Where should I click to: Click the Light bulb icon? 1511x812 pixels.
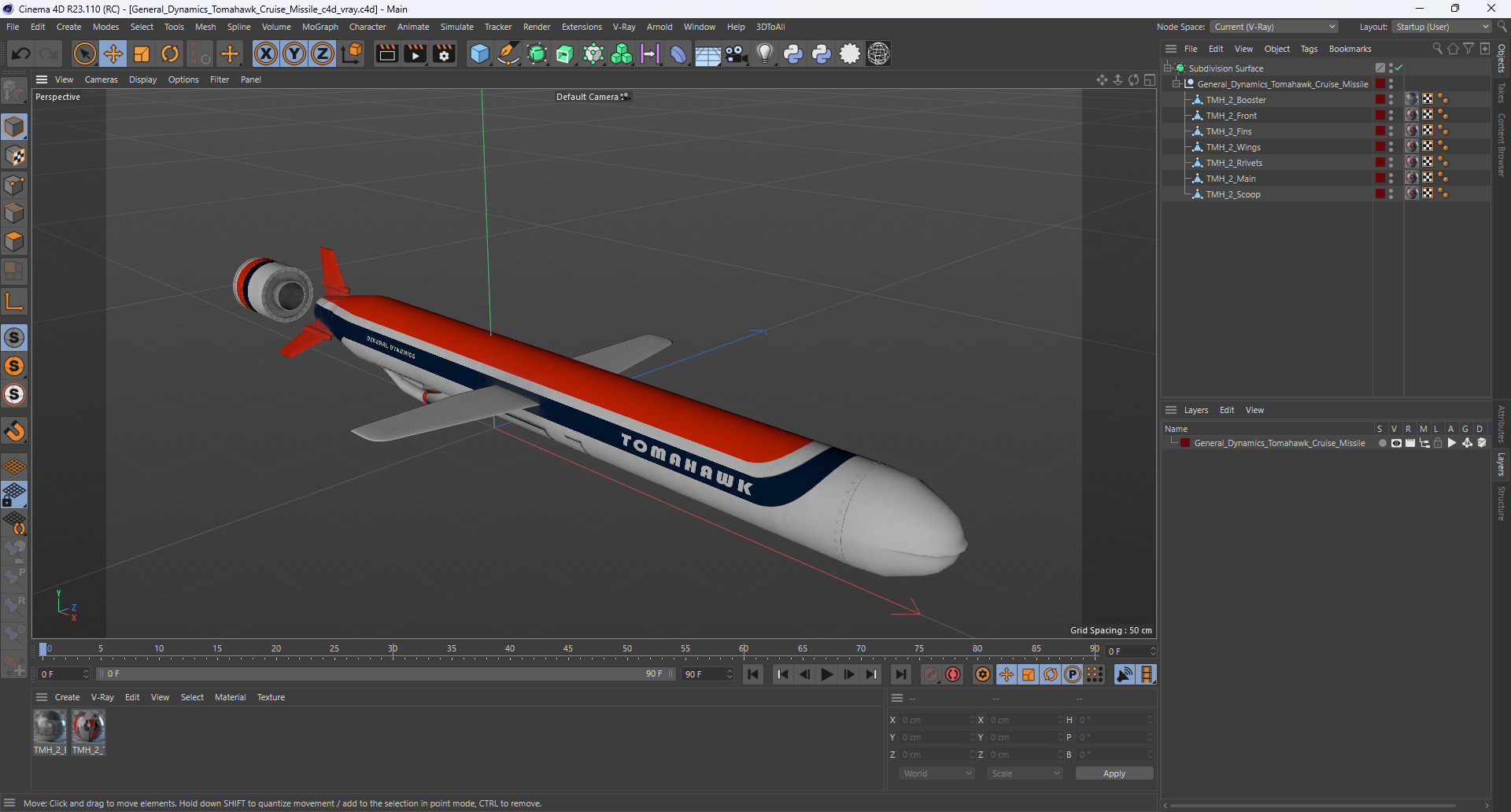point(764,54)
